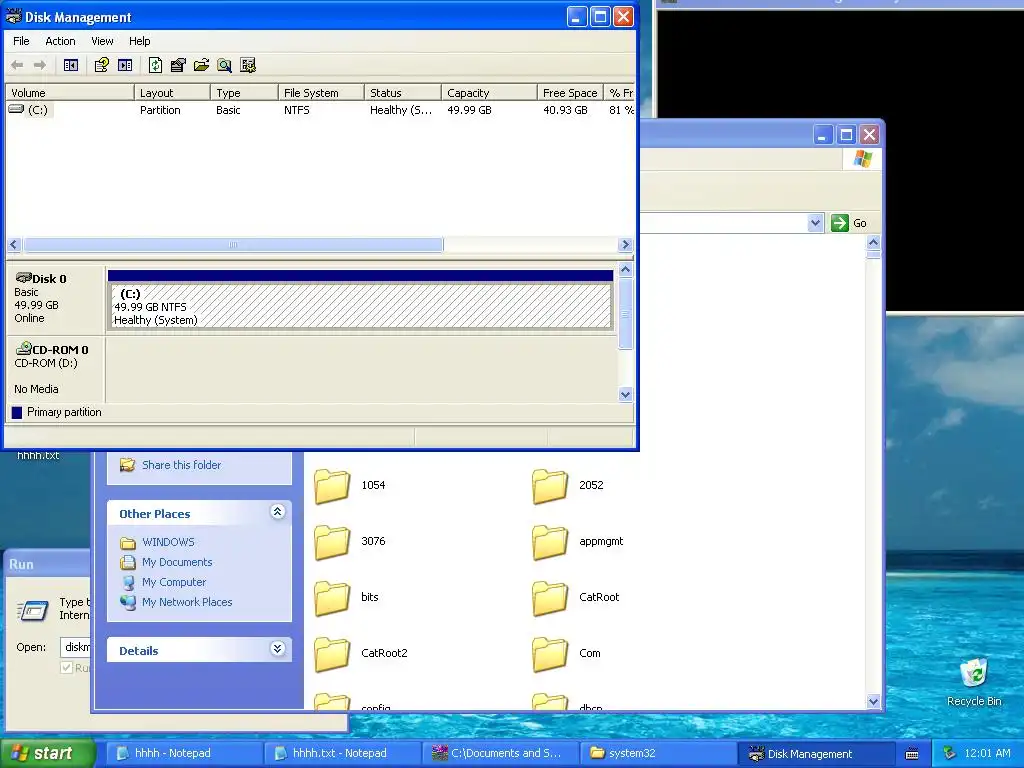Open the File menu in Disk Management
Viewport: 1024px width, 768px height.
click(21, 41)
